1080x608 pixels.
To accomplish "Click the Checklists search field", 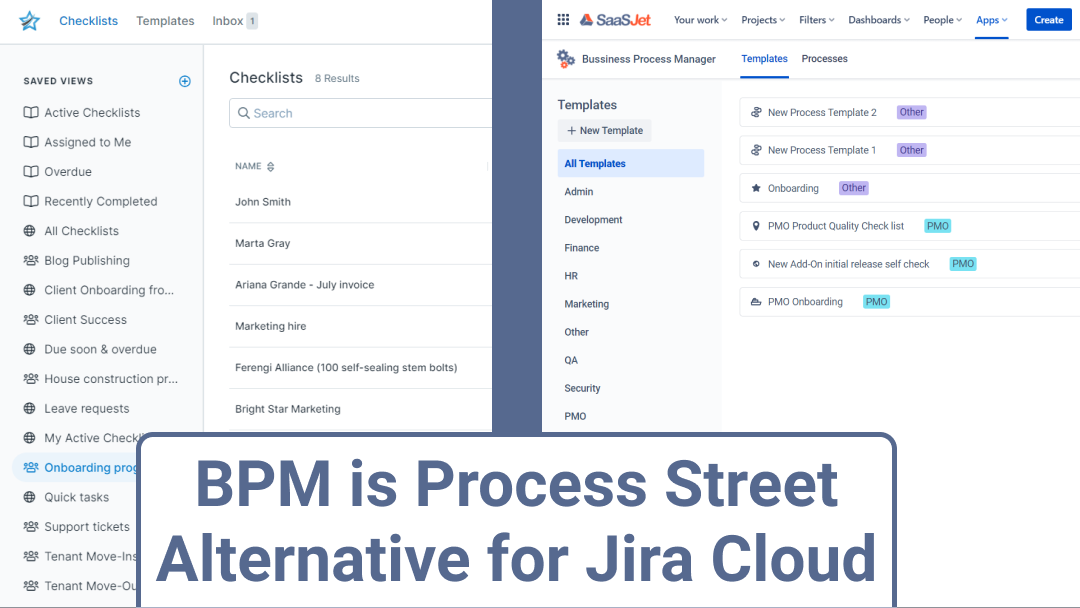I will (x=361, y=113).
